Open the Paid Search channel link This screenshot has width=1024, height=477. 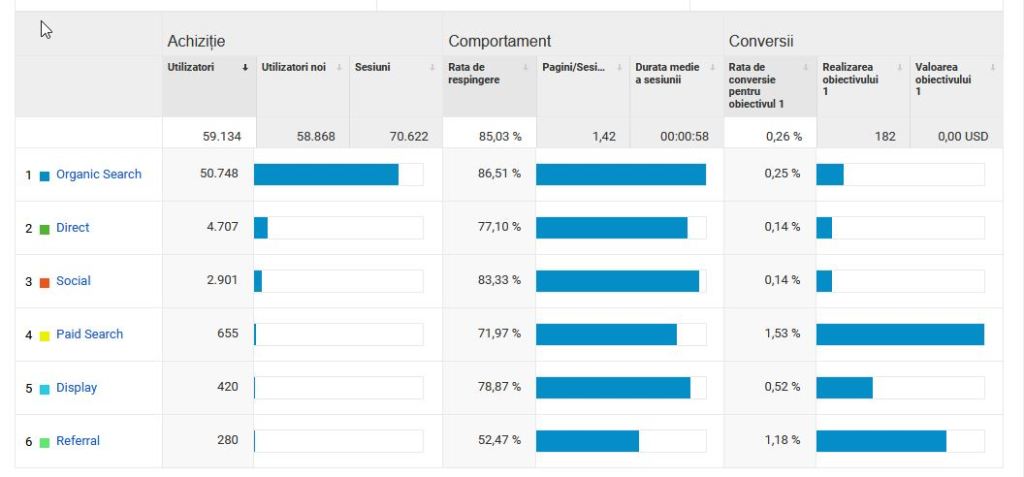(89, 334)
